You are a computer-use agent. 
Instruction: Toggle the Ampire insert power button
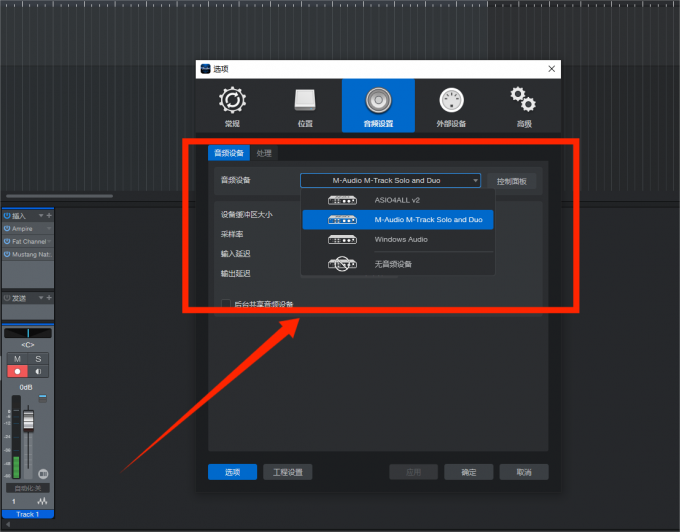point(7,228)
